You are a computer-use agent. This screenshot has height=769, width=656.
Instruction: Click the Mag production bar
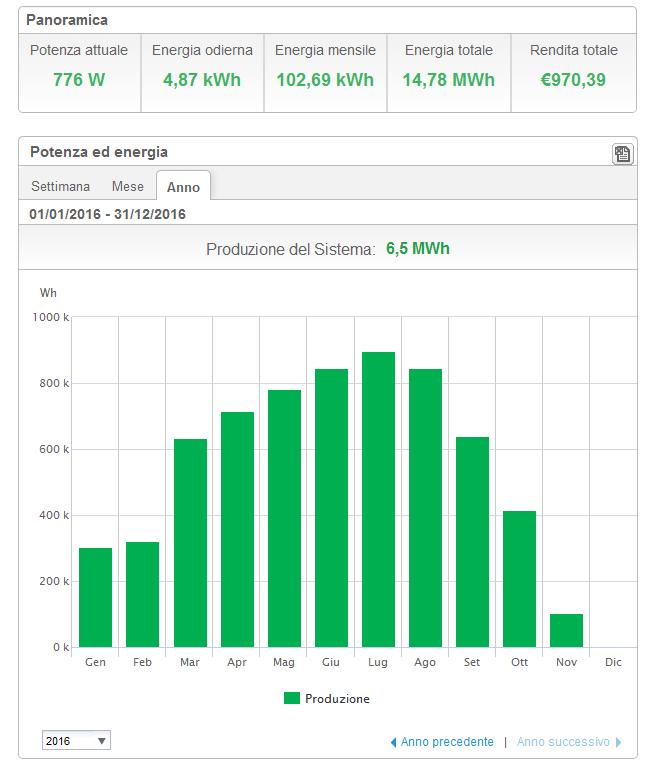coord(284,518)
